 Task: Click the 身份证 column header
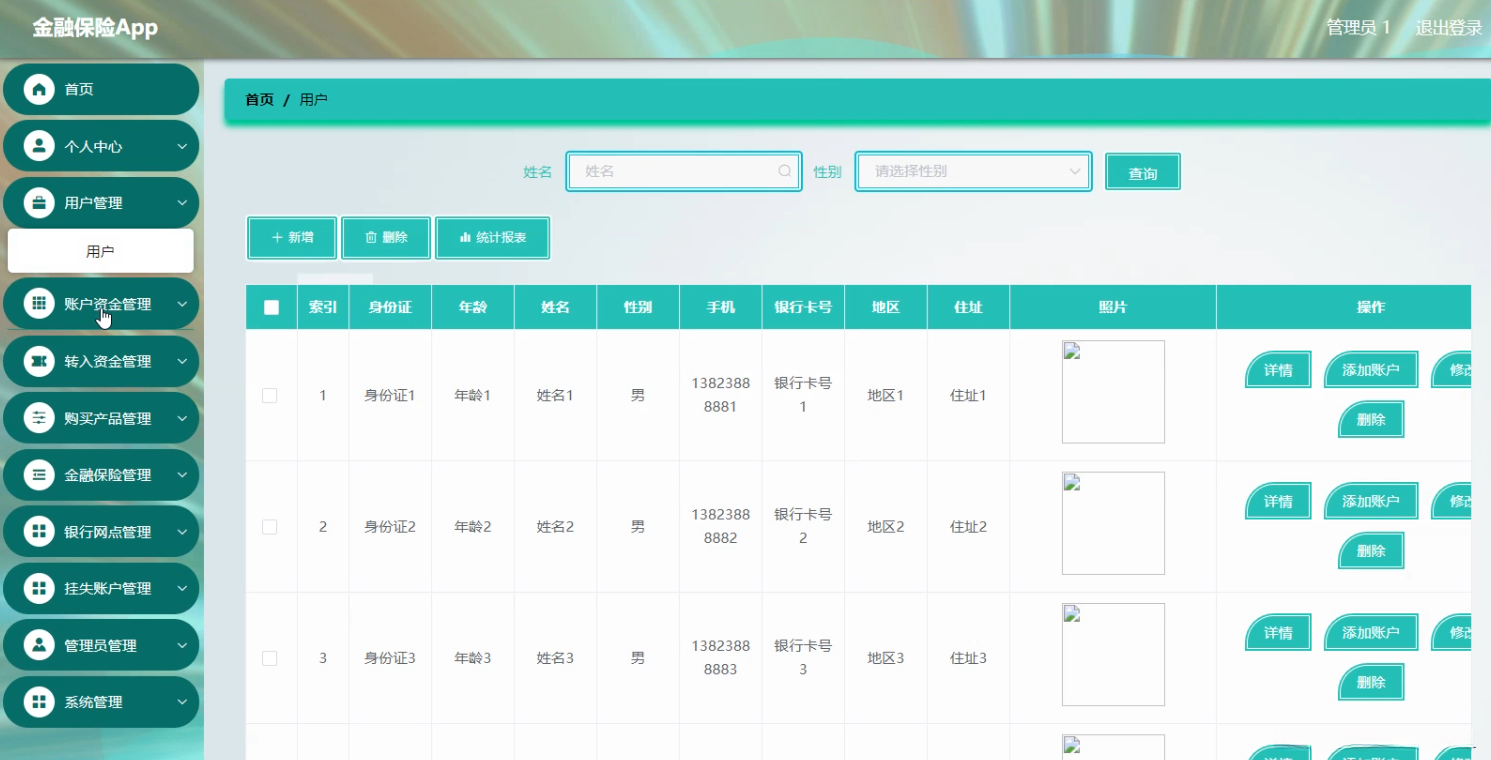[390, 307]
